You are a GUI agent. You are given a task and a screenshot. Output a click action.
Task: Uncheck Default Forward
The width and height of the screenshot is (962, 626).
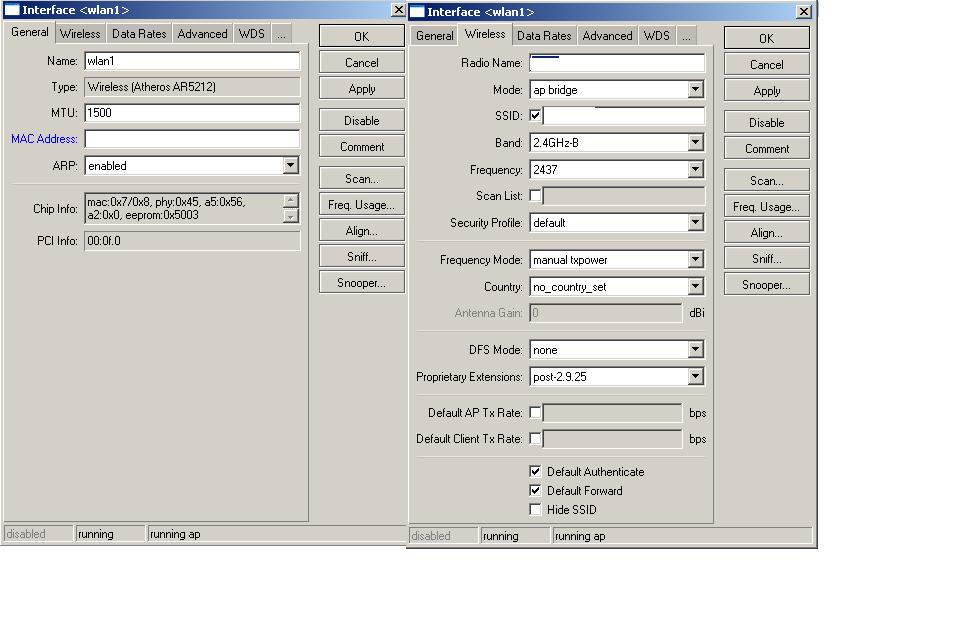click(x=535, y=490)
